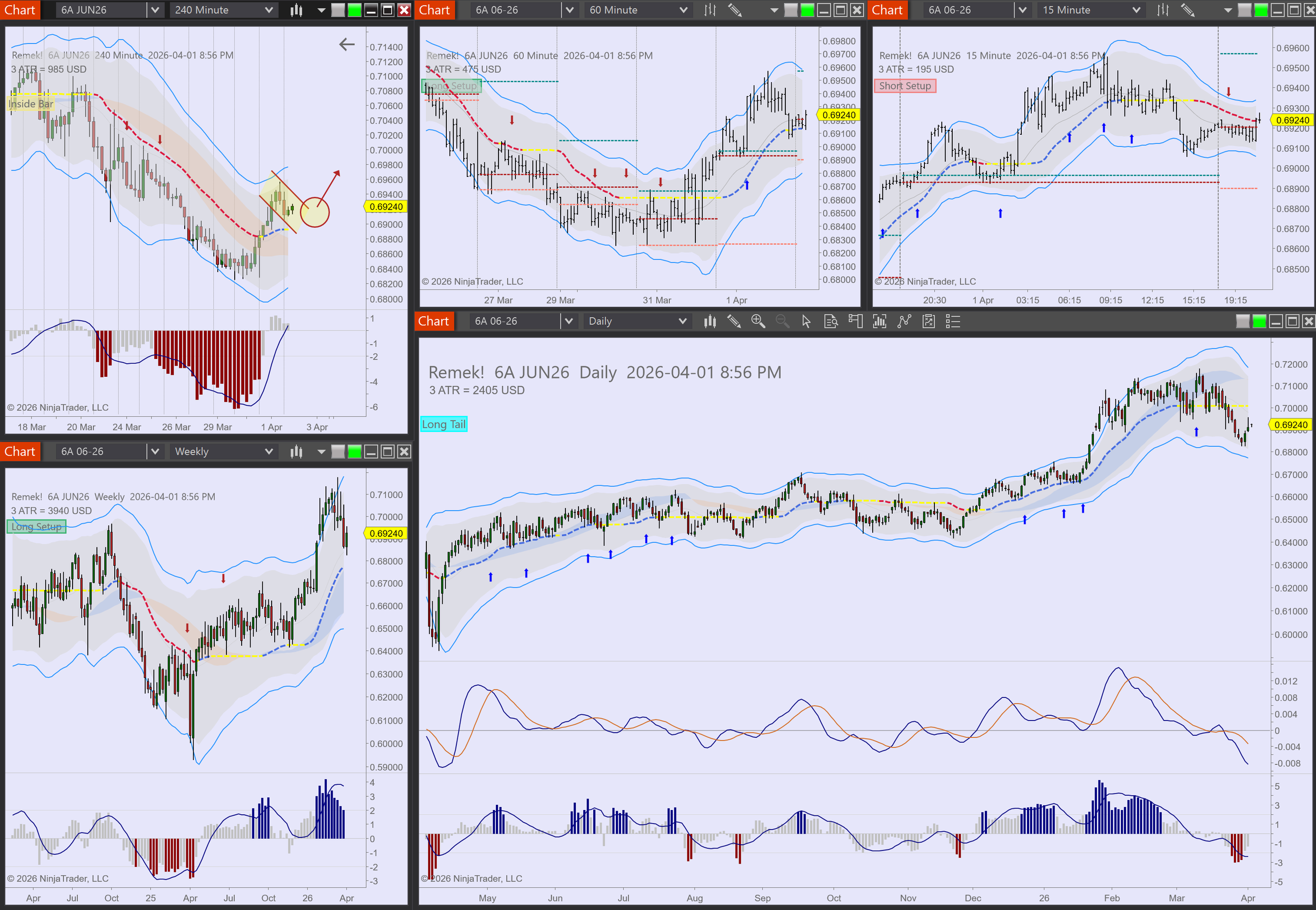
Task: Open the Properties list icon on the Daily chart
Action: (x=953, y=322)
